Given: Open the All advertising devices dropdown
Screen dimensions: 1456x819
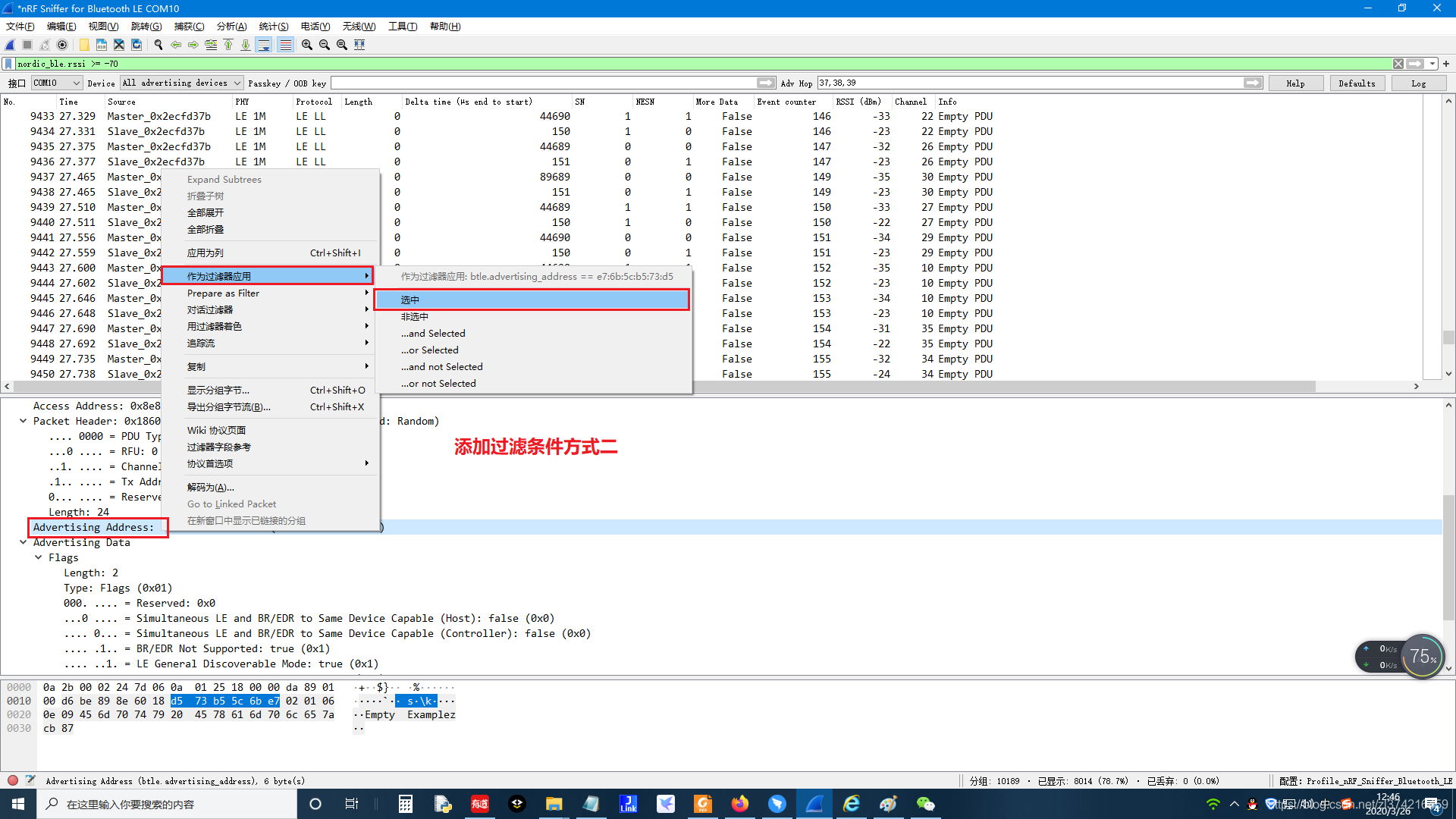Looking at the screenshot, I should (181, 83).
